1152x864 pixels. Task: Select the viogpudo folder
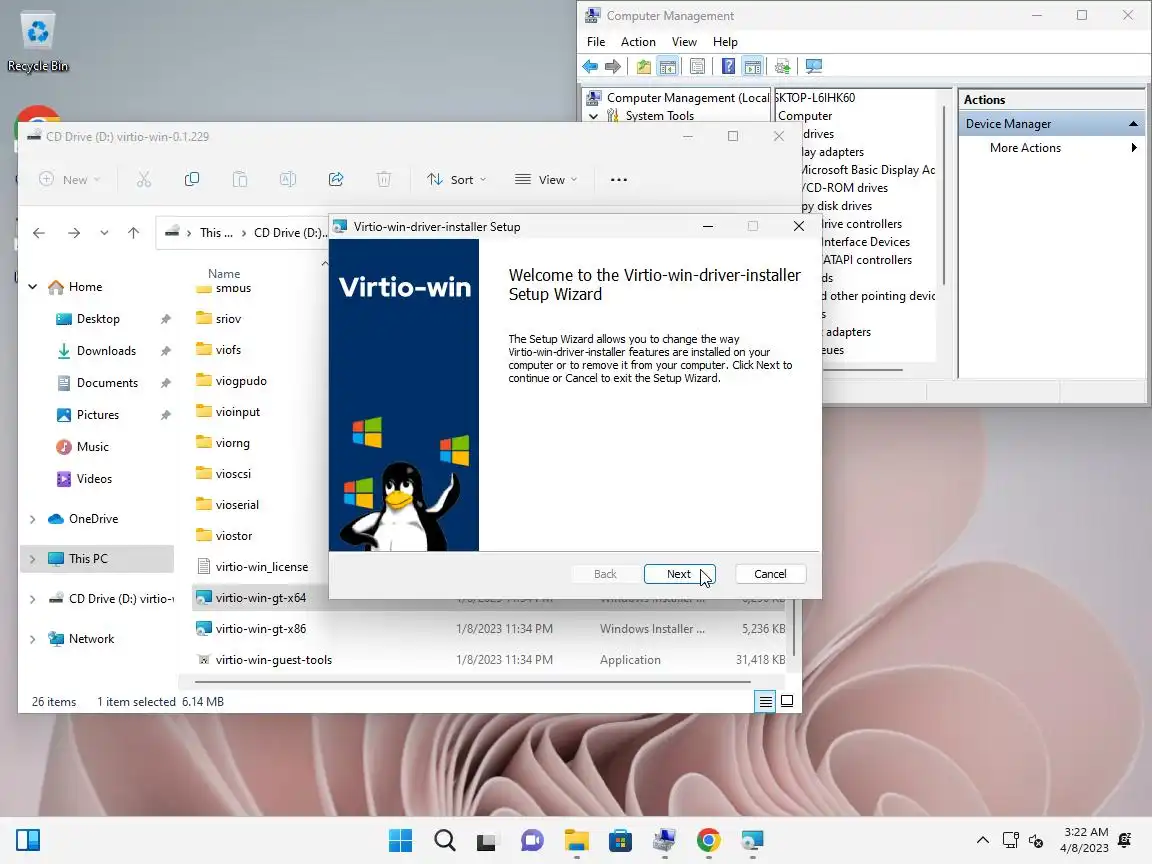point(240,381)
